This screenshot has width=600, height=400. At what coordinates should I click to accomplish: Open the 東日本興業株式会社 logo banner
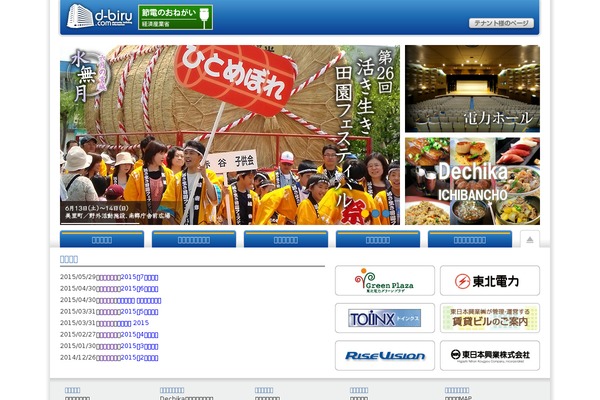click(490, 356)
